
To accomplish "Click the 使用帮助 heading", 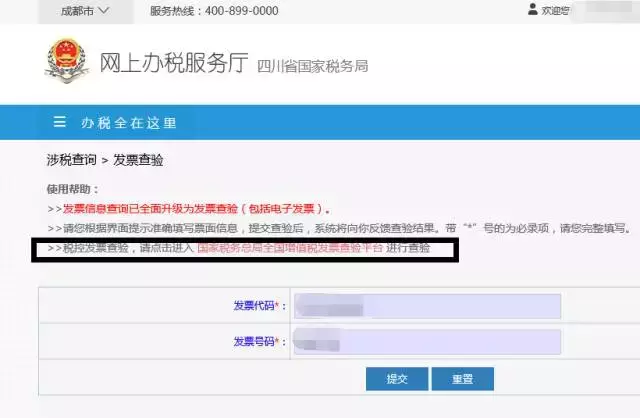I will coord(72,189).
